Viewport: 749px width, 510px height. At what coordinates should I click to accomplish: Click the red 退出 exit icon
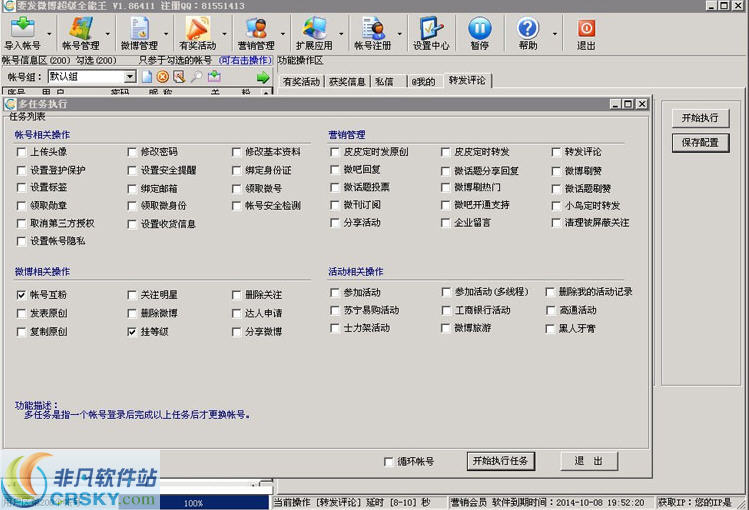point(586,33)
